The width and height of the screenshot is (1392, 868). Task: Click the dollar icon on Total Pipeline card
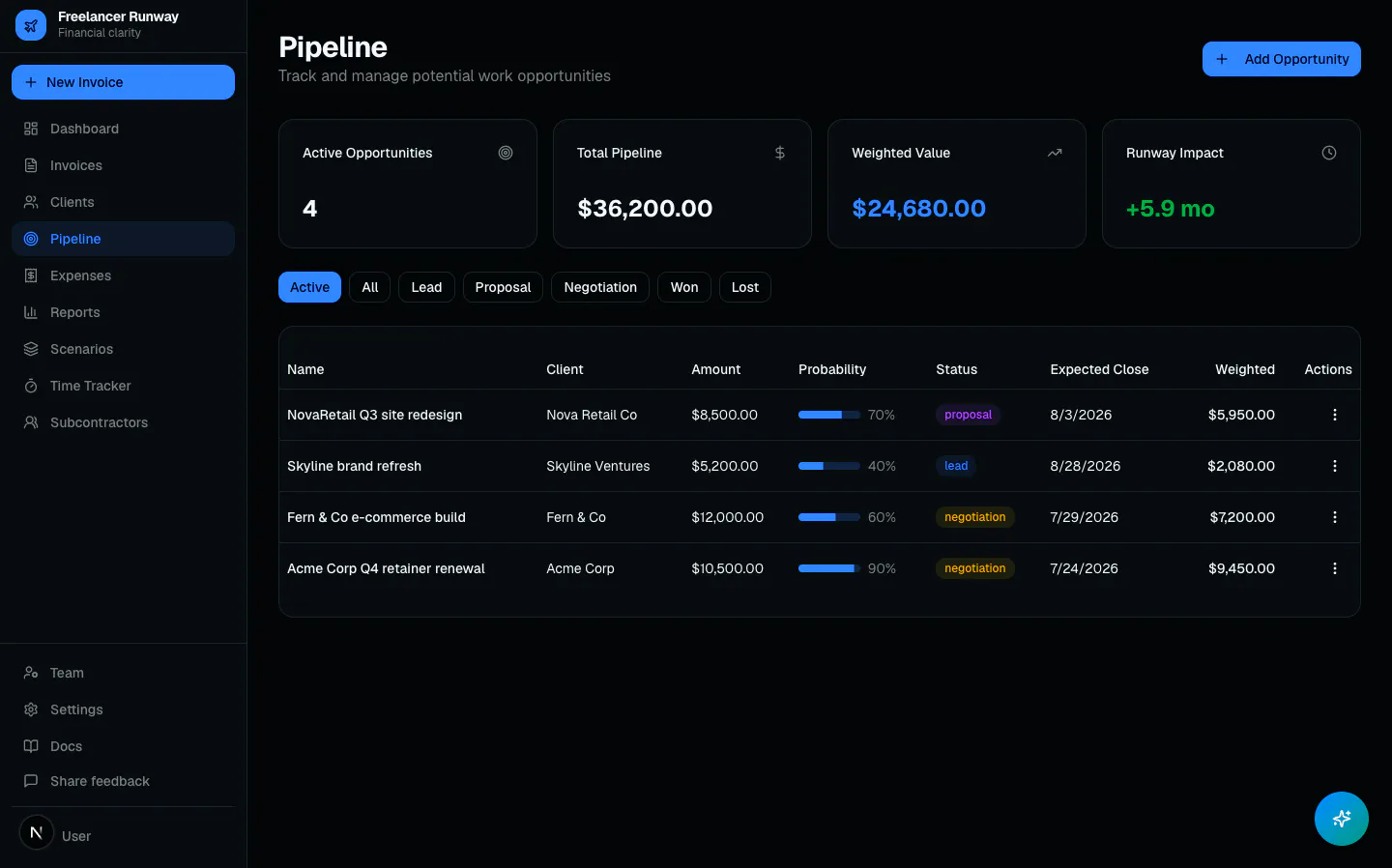[780, 153]
